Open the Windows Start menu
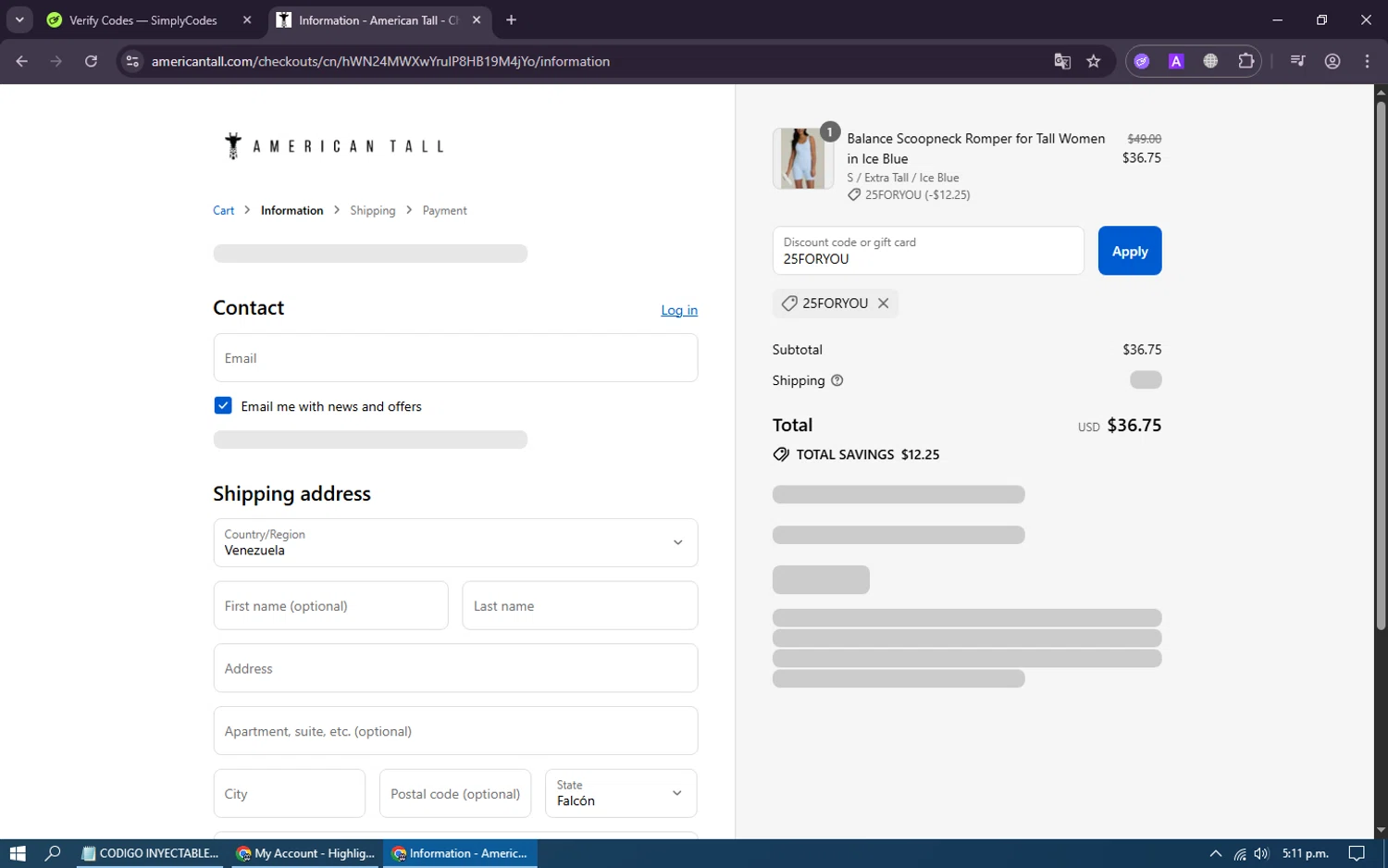The width and height of the screenshot is (1388, 868). click(x=17, y=853)
